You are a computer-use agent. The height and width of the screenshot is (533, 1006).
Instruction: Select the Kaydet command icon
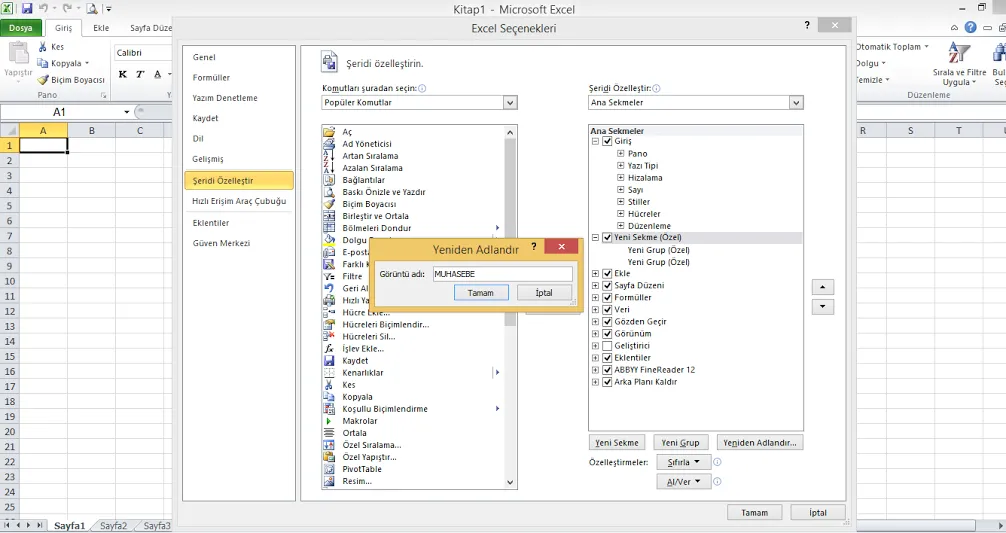point(329,361)
